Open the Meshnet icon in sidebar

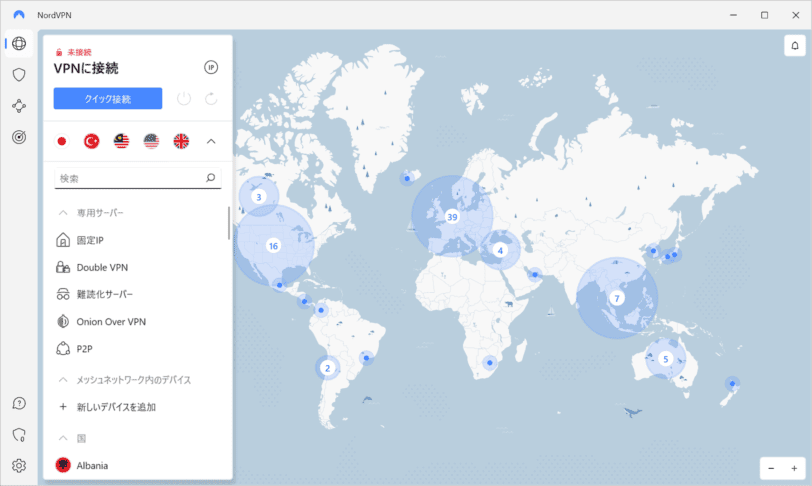point(19,106)
